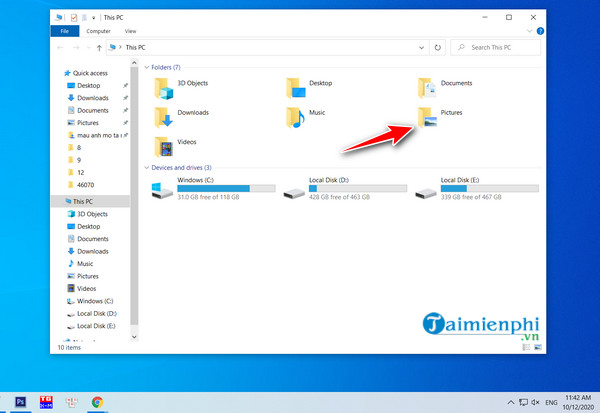Open Local Disk (D:) drive in main pane

pyautogui.click(x=345, y=188)
